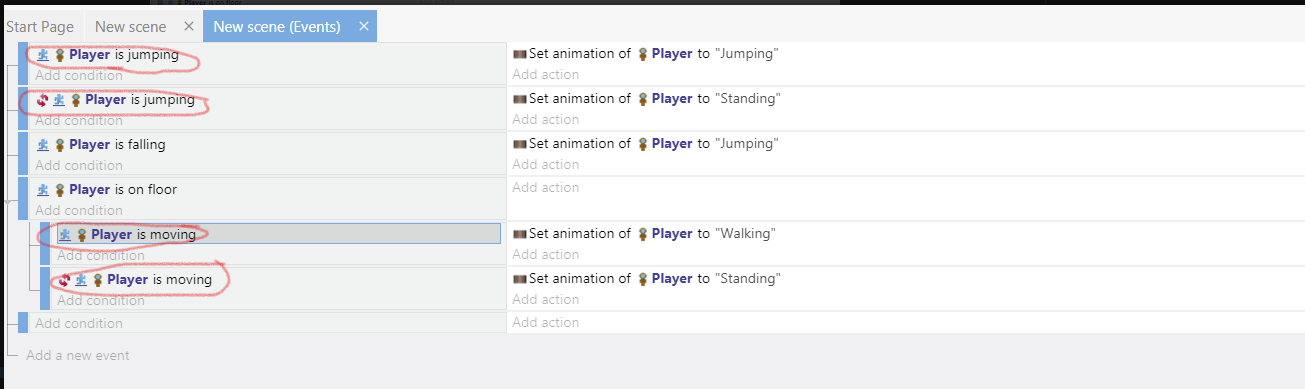Click the platformer icon in "is on floor" condition
This screenshot has height=389, width=1305.
43,190
